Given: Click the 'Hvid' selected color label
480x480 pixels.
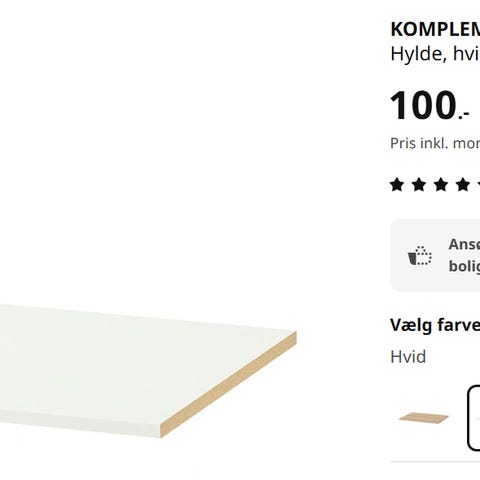Looking at the screenshot, I should [x=408, y=357].
